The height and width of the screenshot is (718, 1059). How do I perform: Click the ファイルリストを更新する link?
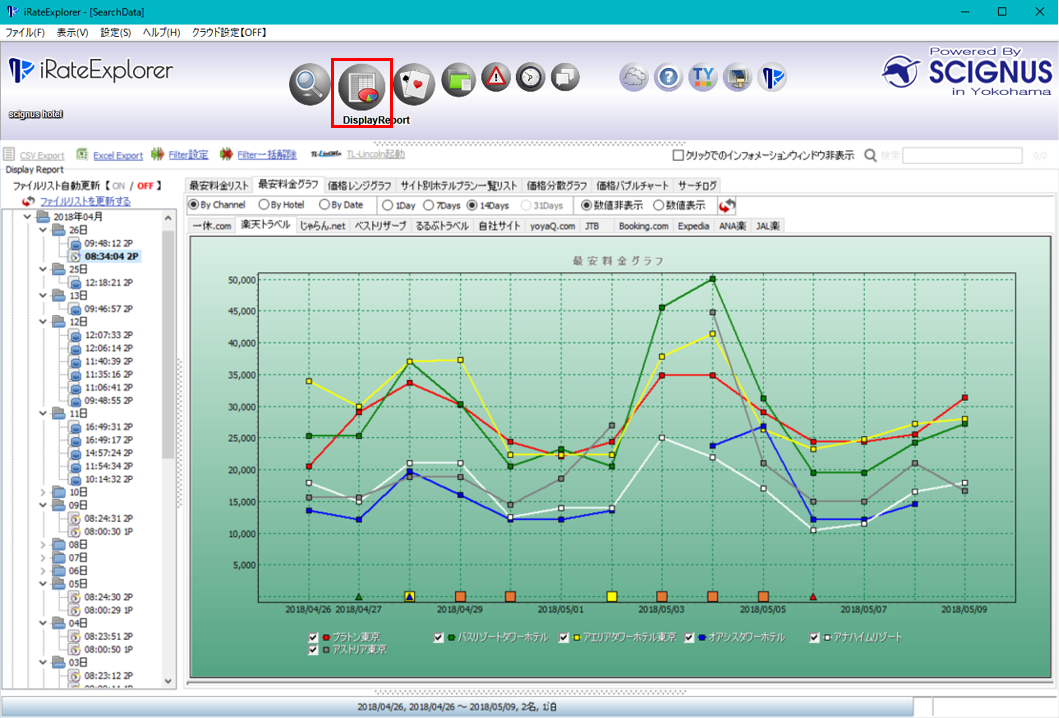[x=85, y=201]
